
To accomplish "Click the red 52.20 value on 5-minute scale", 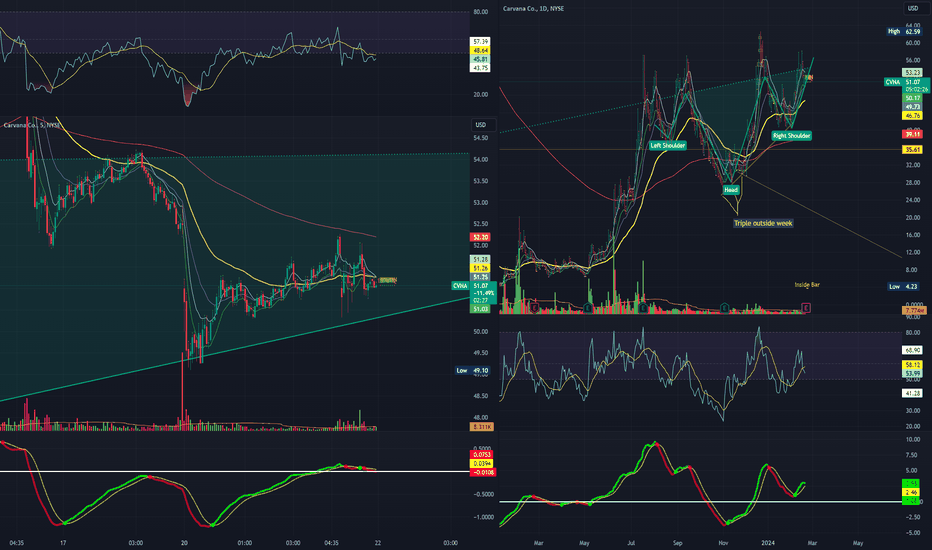I will tap(480, 237).
